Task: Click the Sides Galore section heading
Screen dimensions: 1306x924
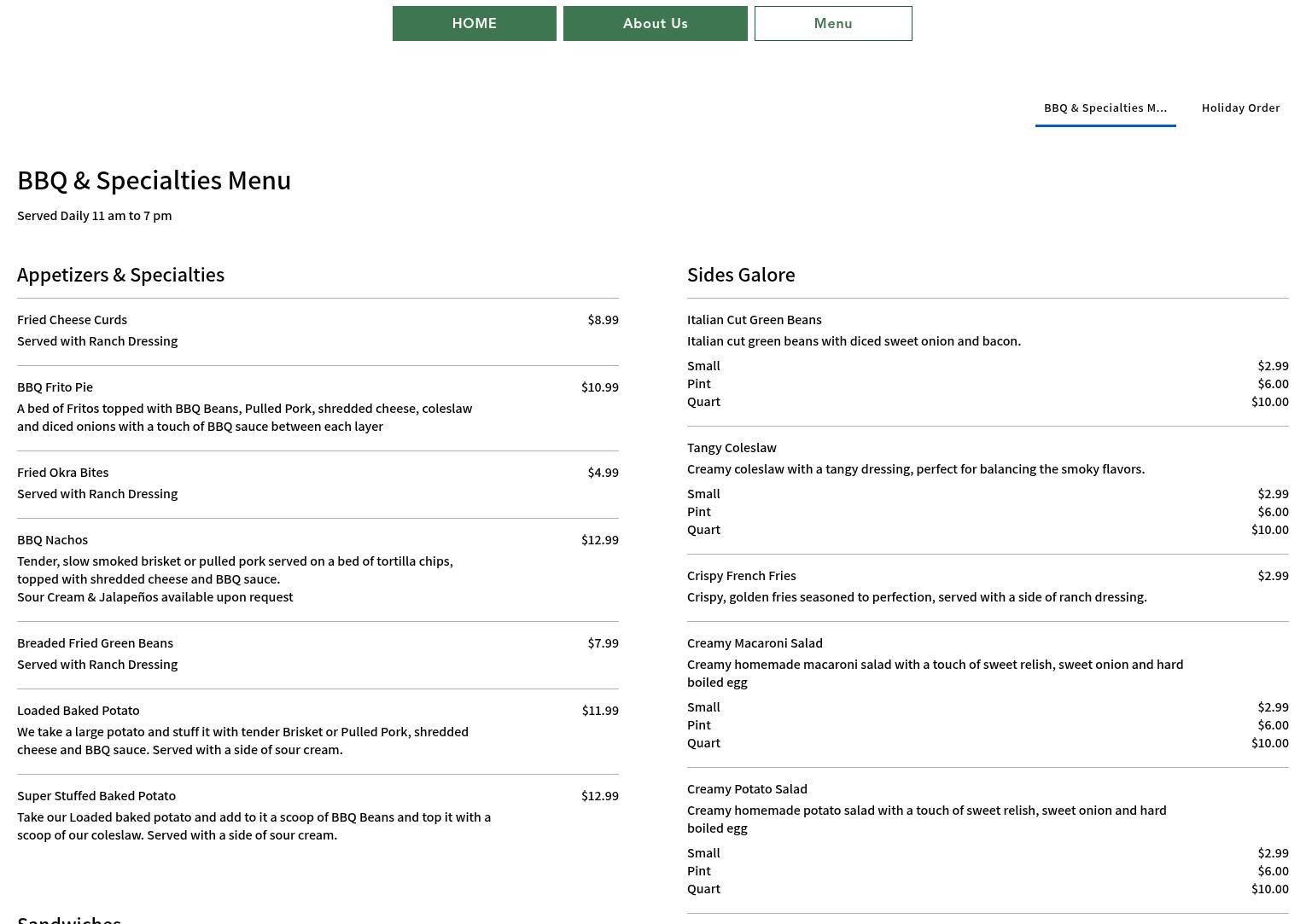Action: pyautogui.click(x=741, y=274)
